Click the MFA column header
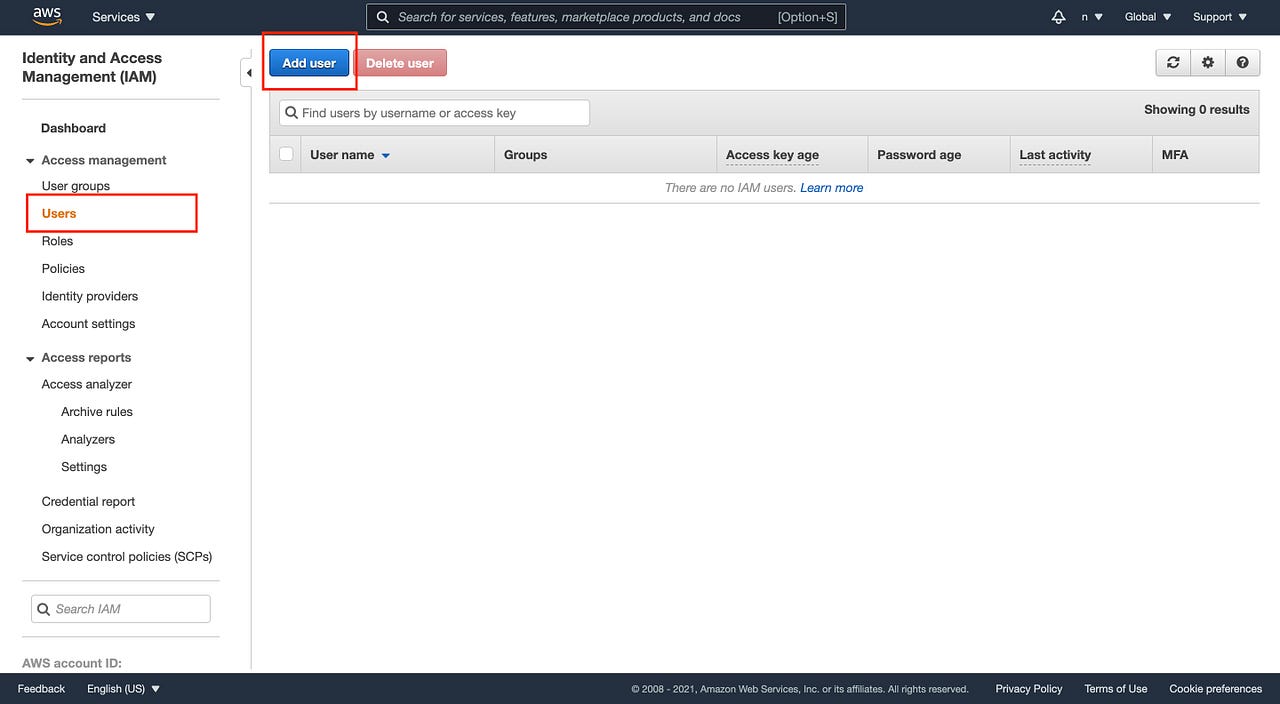Viewport: 1280px width, 704px height. click(x=1175, y=155)
